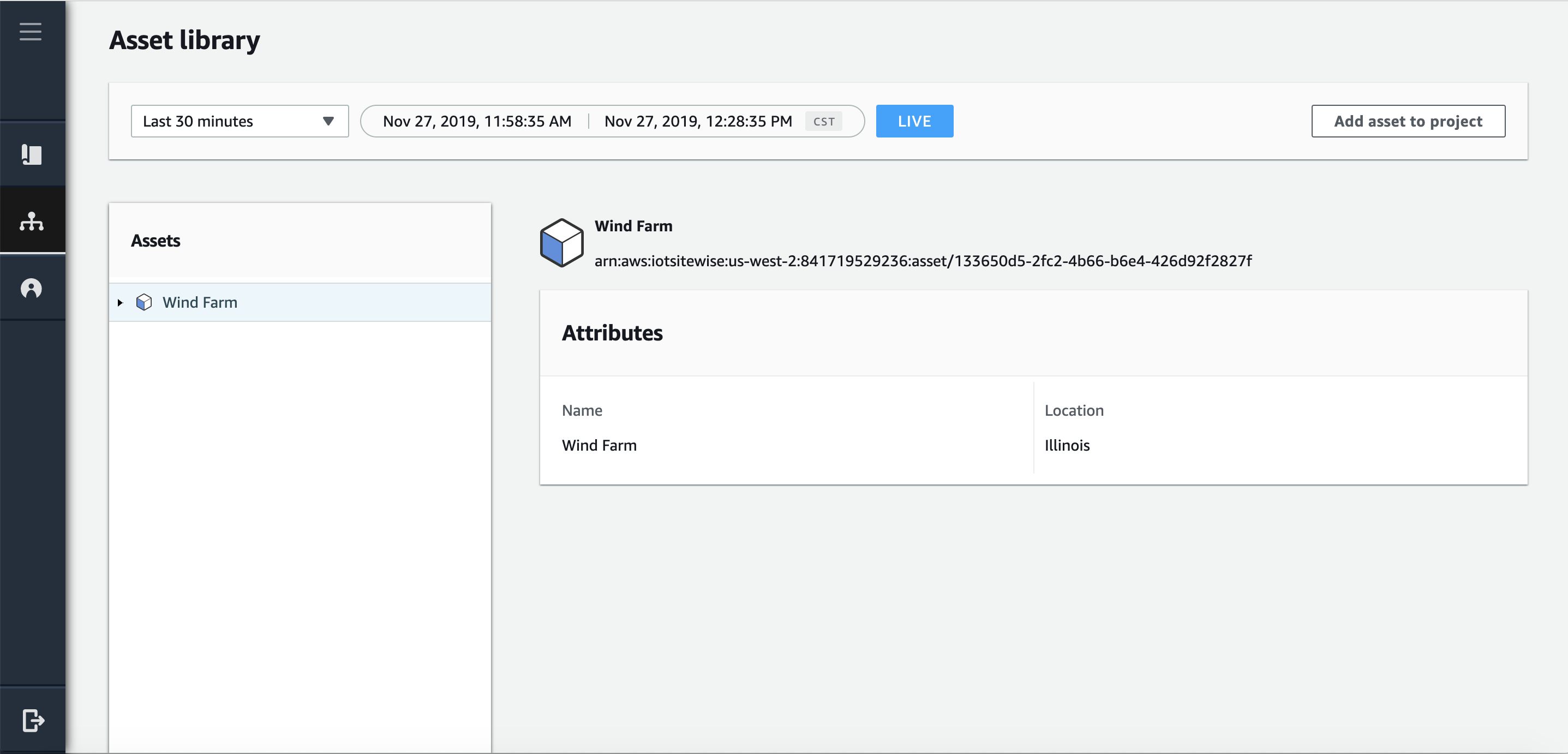Expand the Wind Farm asset tree node

click(121, 302)
